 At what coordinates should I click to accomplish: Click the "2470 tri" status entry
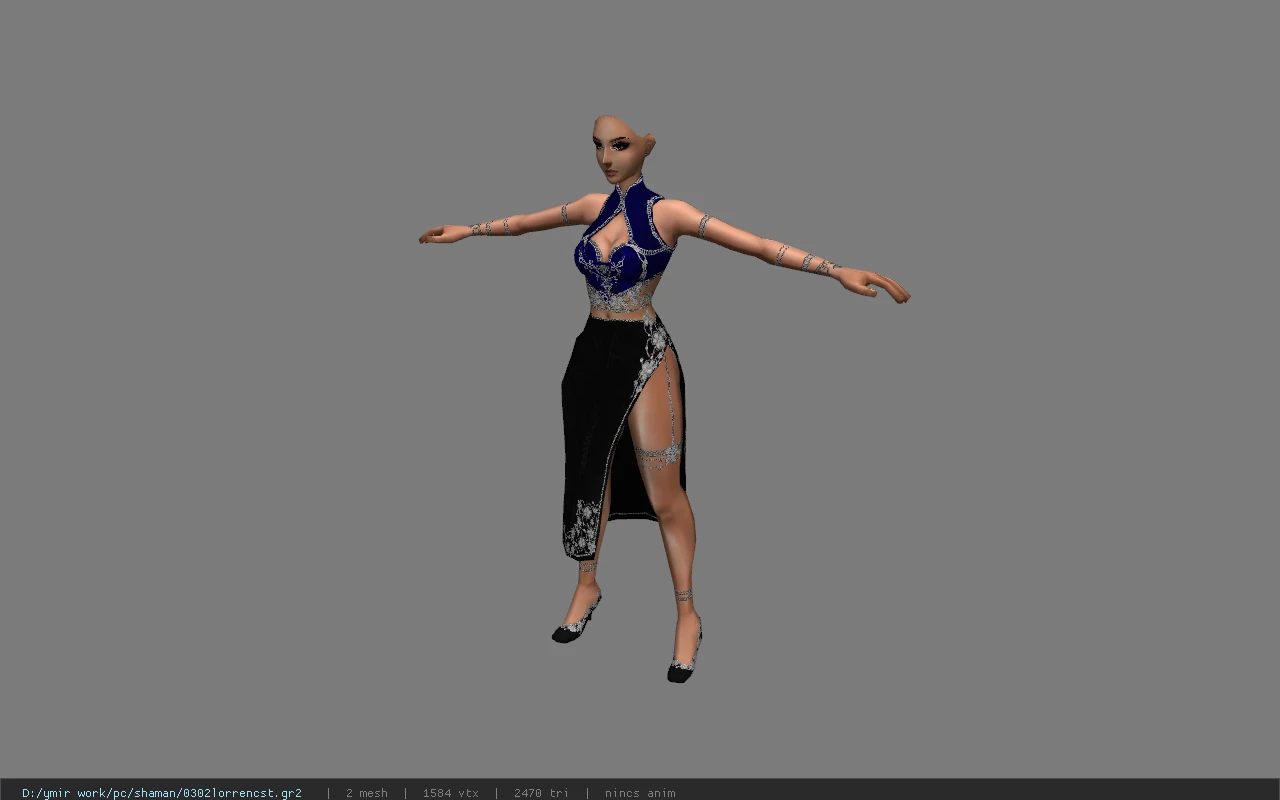[x=541, y=793]
